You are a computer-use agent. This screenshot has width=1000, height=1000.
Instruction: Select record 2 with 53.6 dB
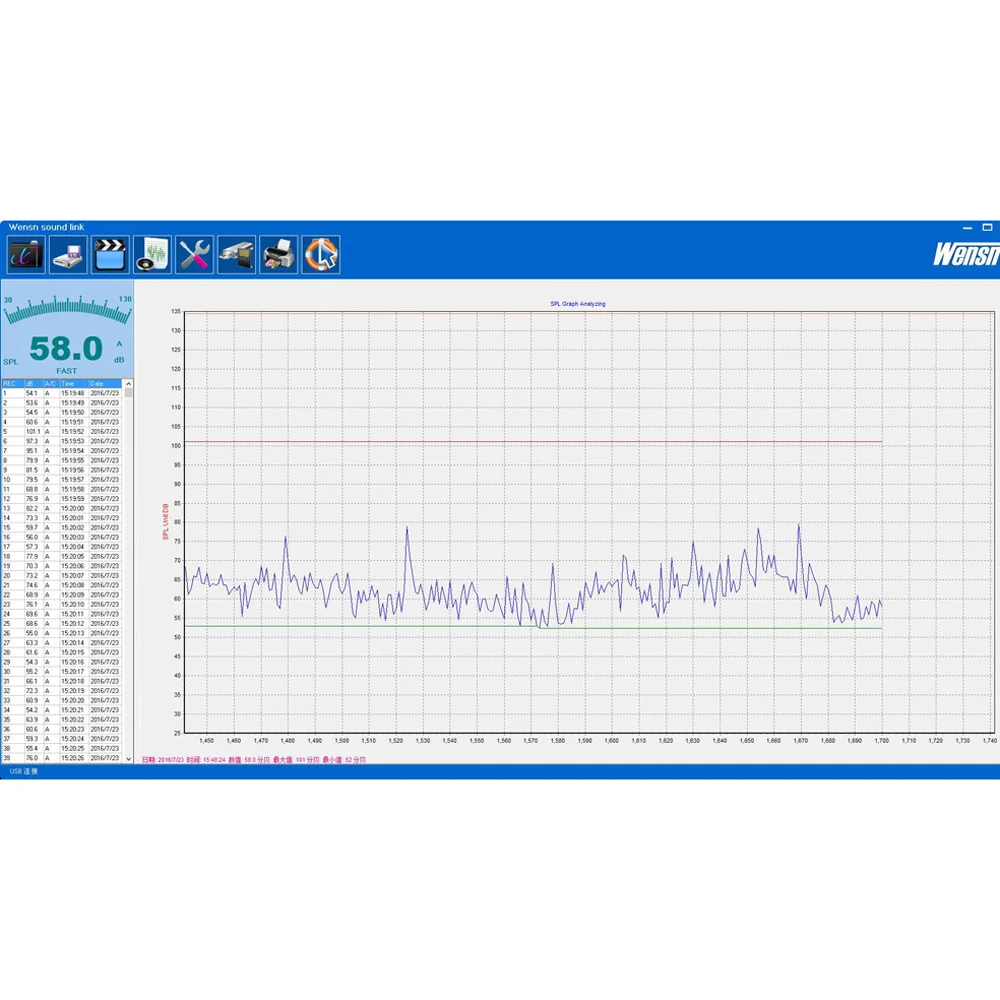tap(62, 403)
